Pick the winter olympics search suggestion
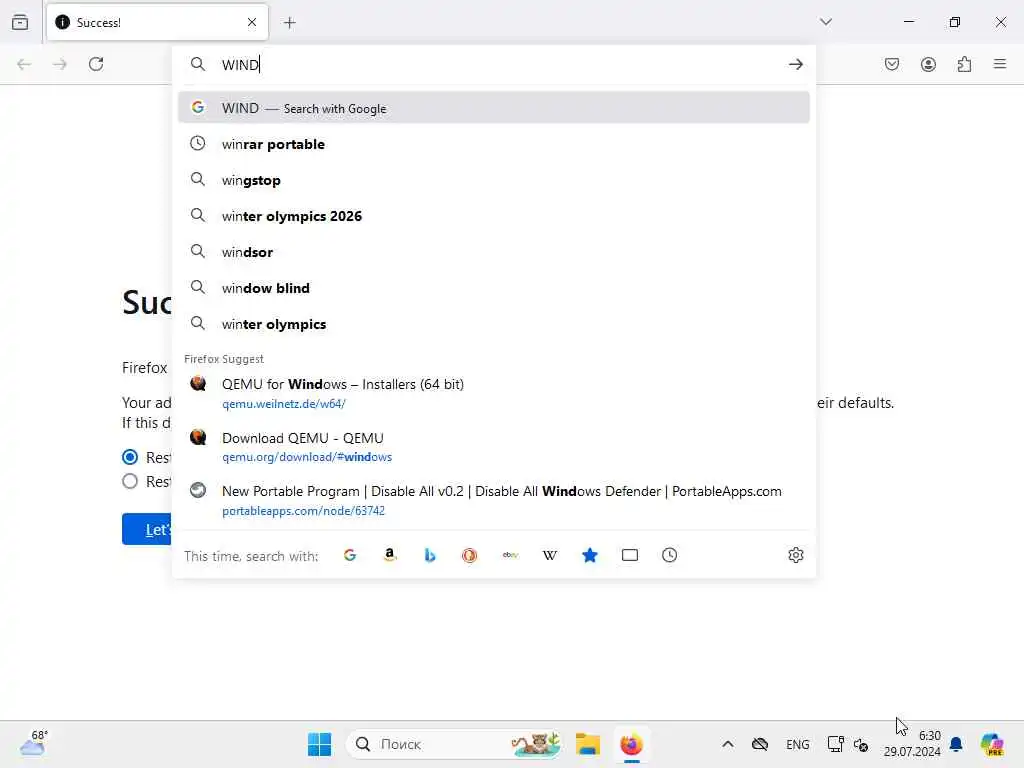This screenshot has width=1024, height=768. pos(494,324)
